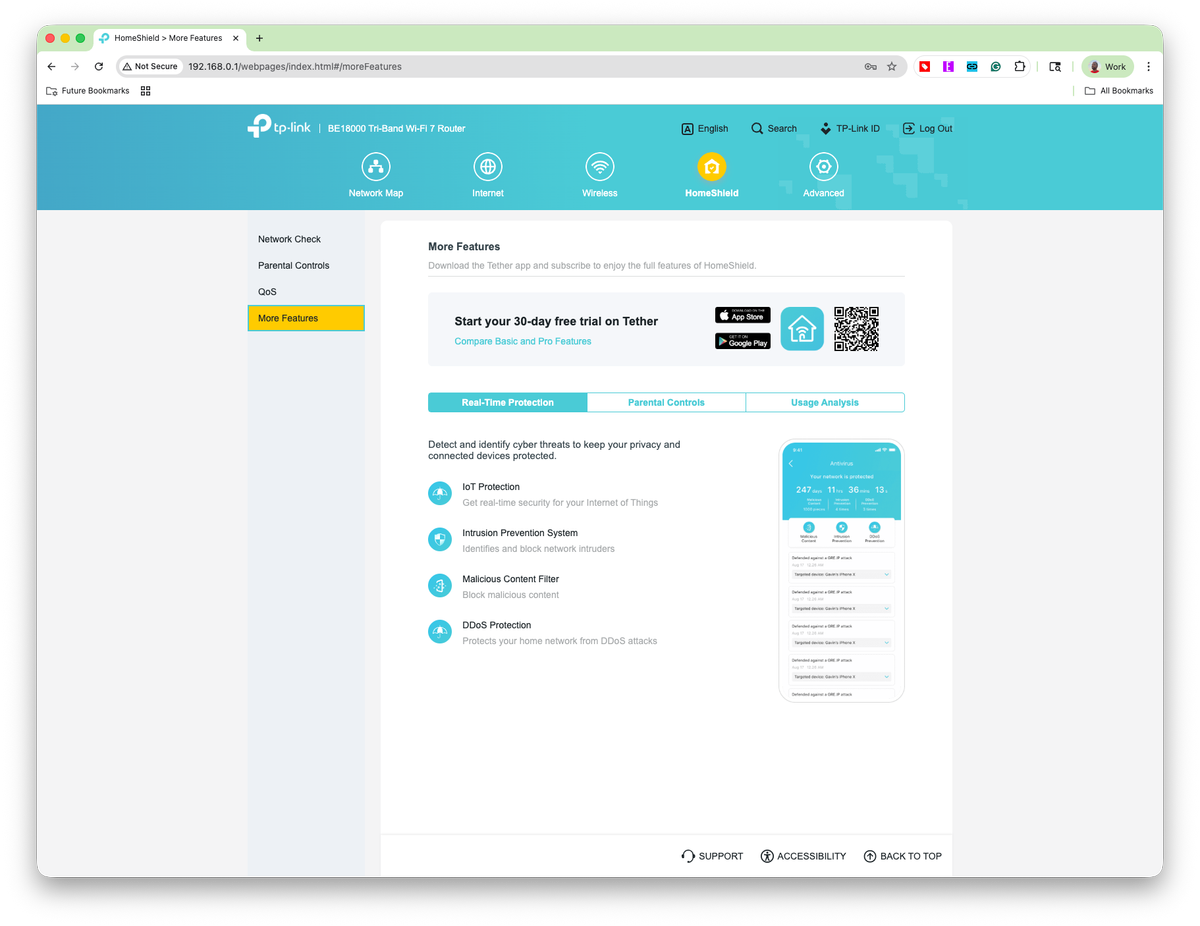
Task: Open Future Bookmarks folder
Action: (x=88, y=91)
